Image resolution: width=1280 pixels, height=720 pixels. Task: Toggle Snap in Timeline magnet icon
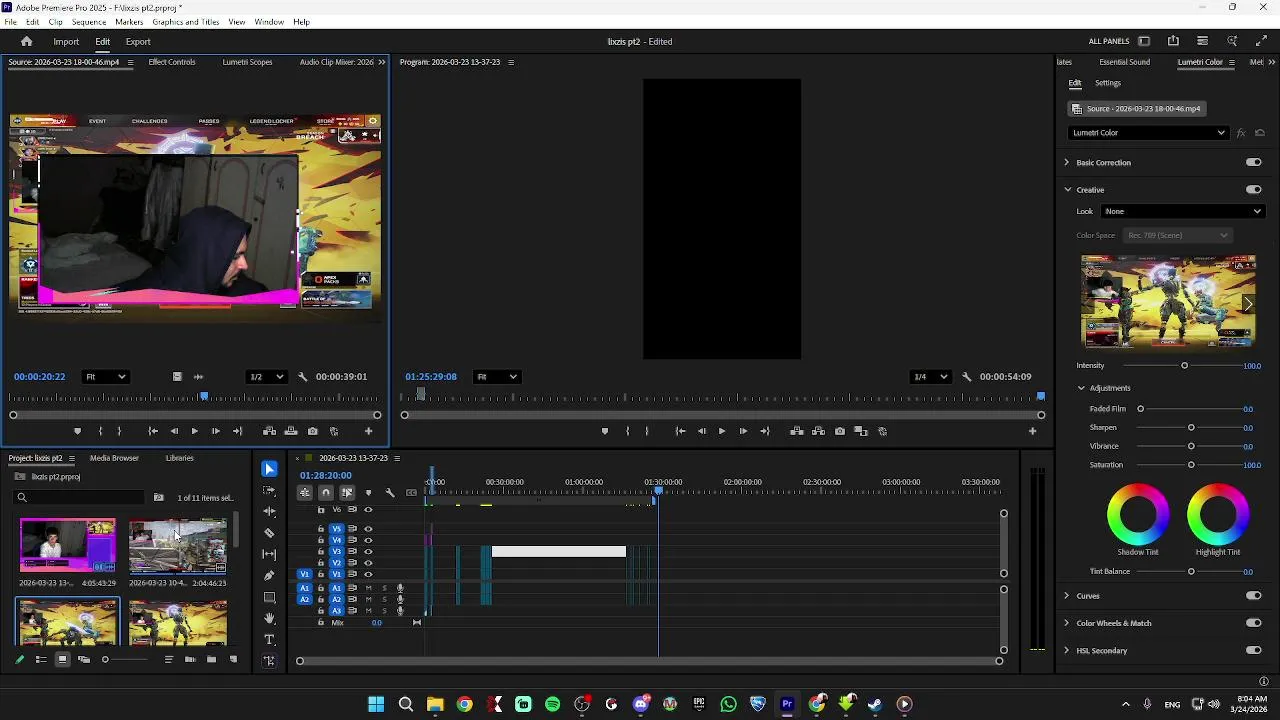(x=326, y=492)
